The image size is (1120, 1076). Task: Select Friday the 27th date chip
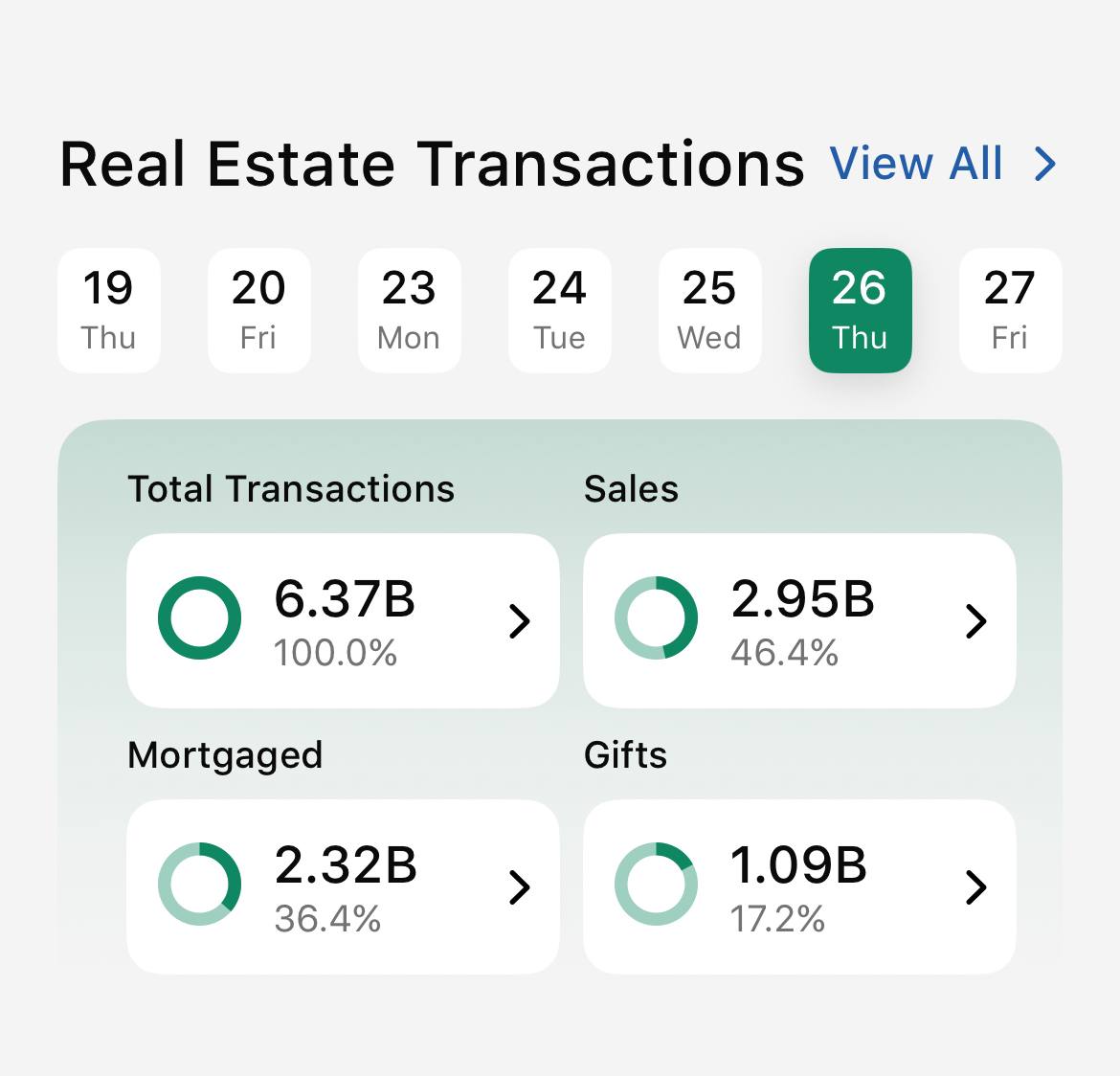pyautogui.click(x=1010, y=309)
